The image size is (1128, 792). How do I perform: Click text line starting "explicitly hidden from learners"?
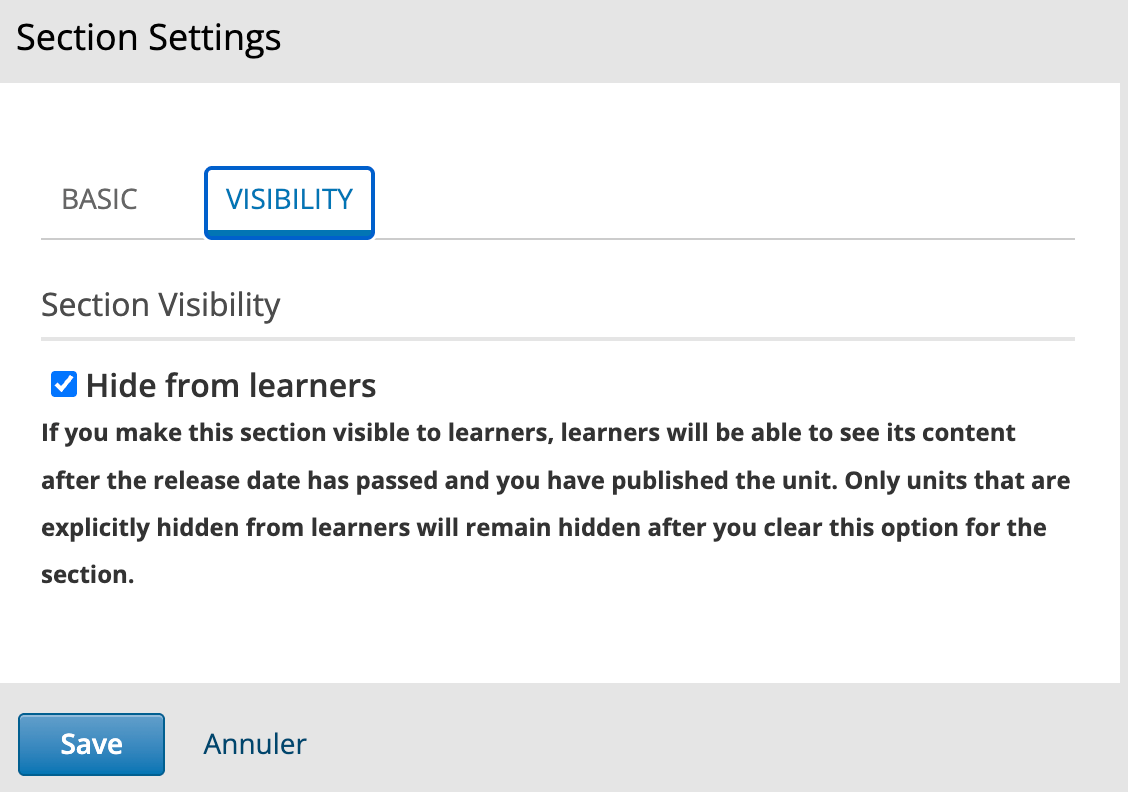(544, 528)
